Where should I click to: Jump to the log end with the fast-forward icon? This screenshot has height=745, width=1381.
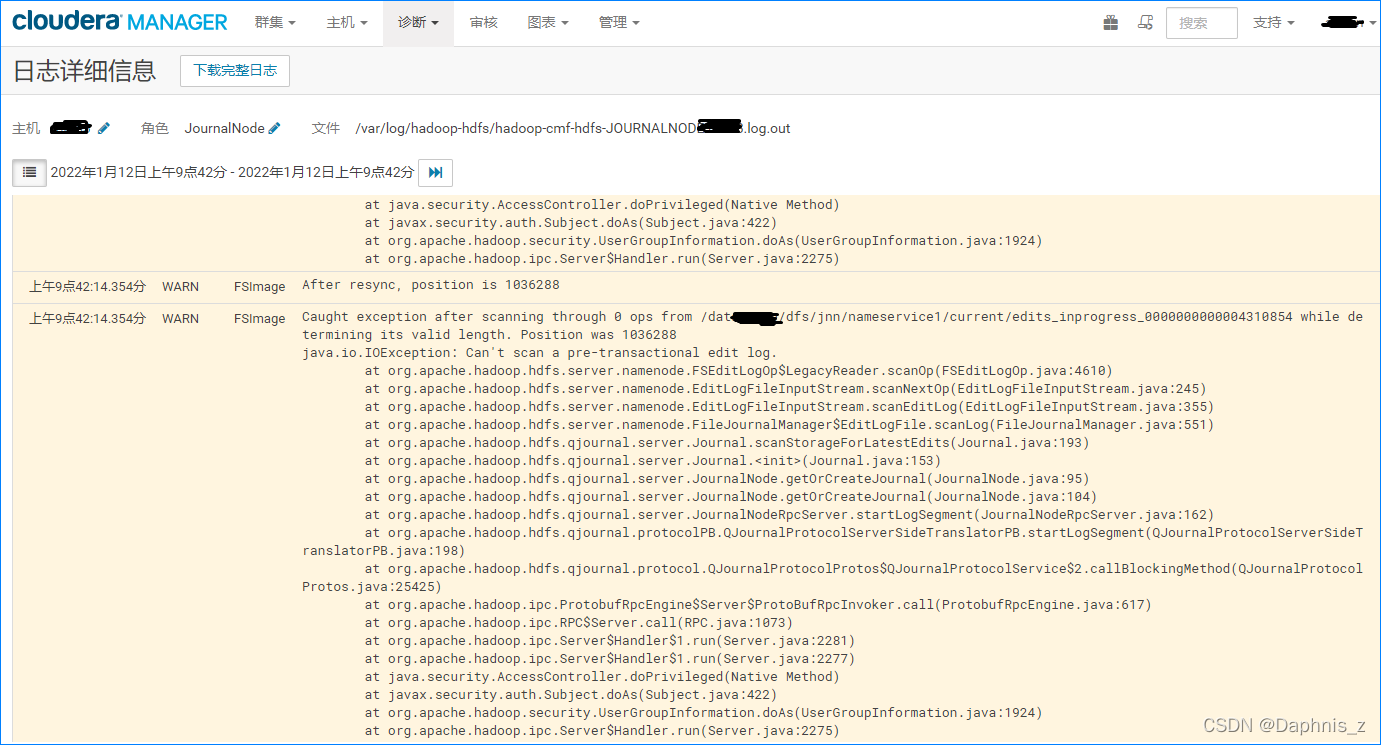[x=435, y=172]
